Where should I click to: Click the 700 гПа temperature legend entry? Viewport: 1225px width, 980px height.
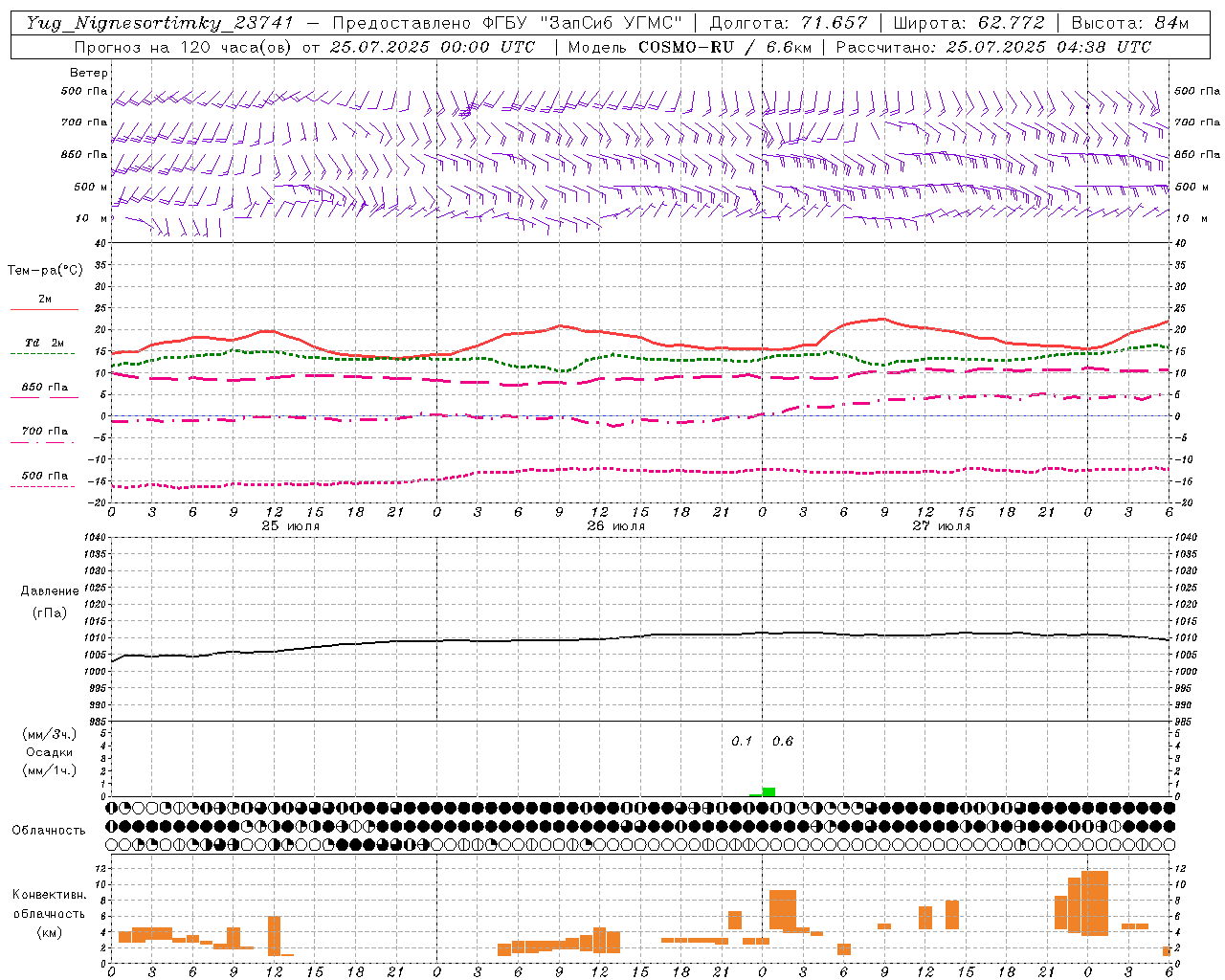point(45,432)
